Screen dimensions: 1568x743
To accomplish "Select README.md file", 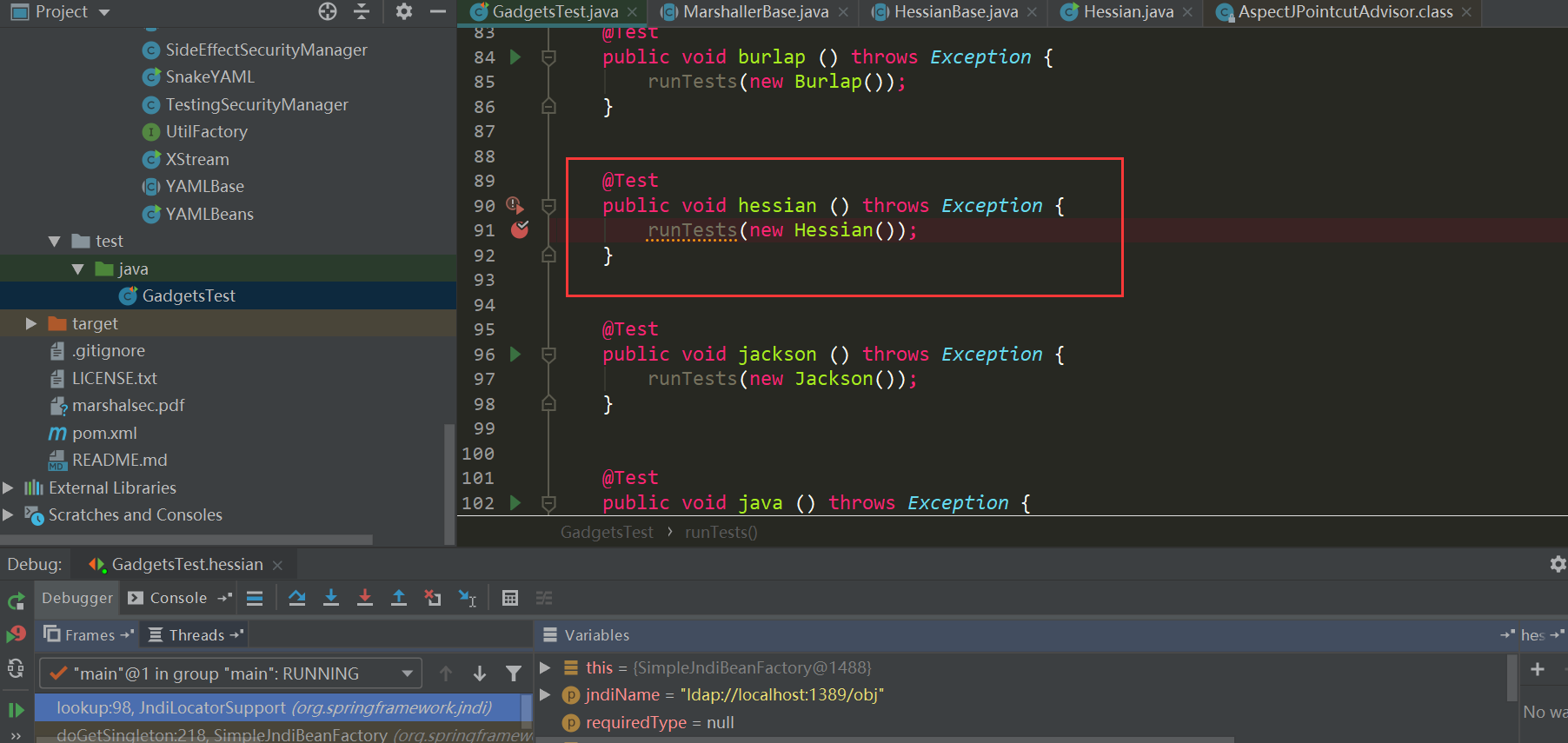I will tap(119, 460).
